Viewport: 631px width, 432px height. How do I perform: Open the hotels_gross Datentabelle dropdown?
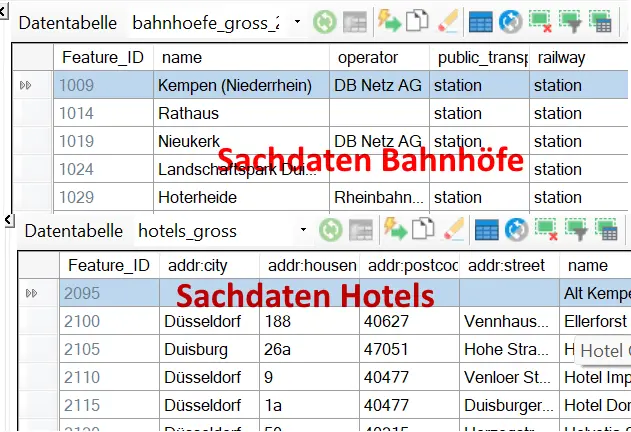pyautogui.click(x=302, y=231)
